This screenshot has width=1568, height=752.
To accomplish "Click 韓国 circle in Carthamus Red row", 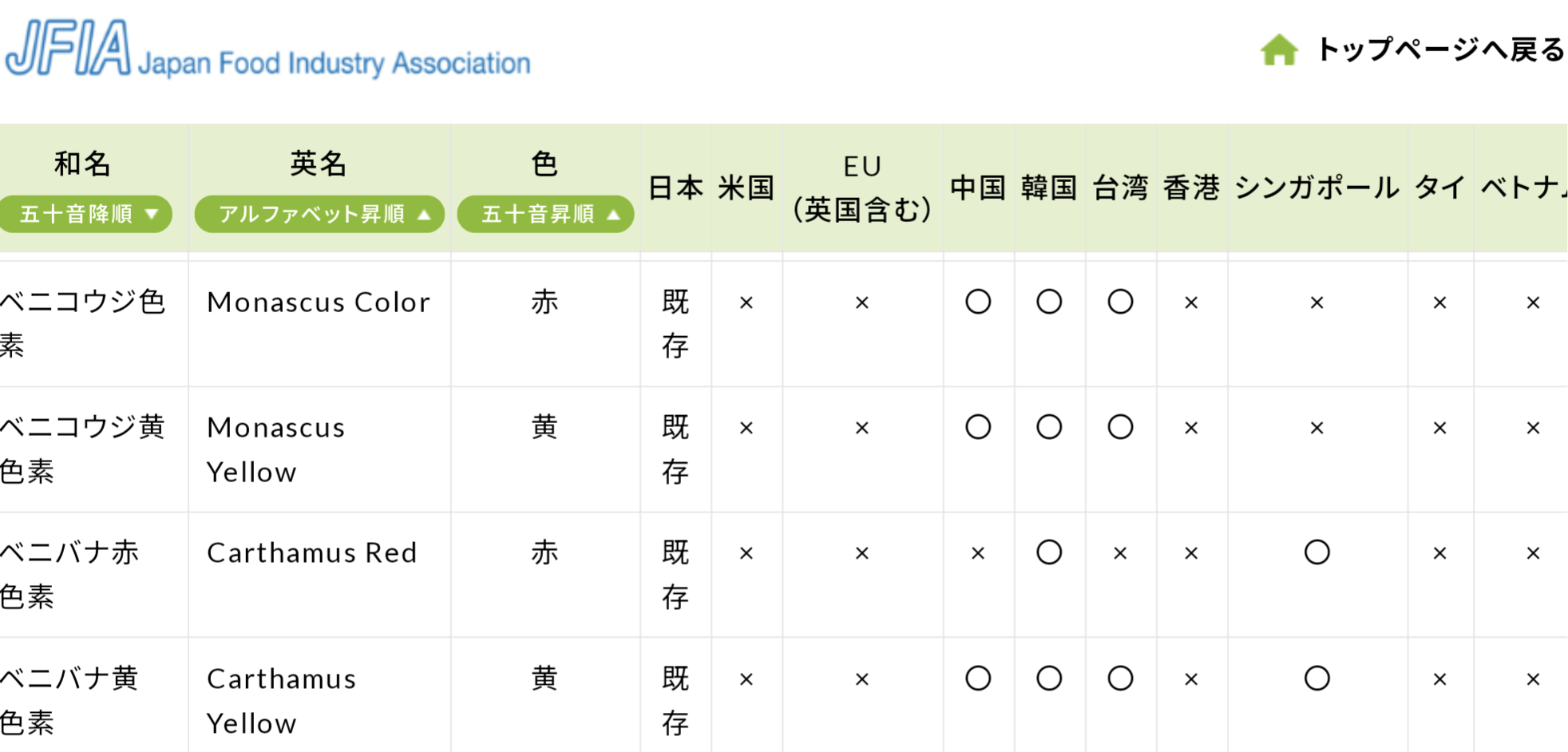I will pos(1049,552).
